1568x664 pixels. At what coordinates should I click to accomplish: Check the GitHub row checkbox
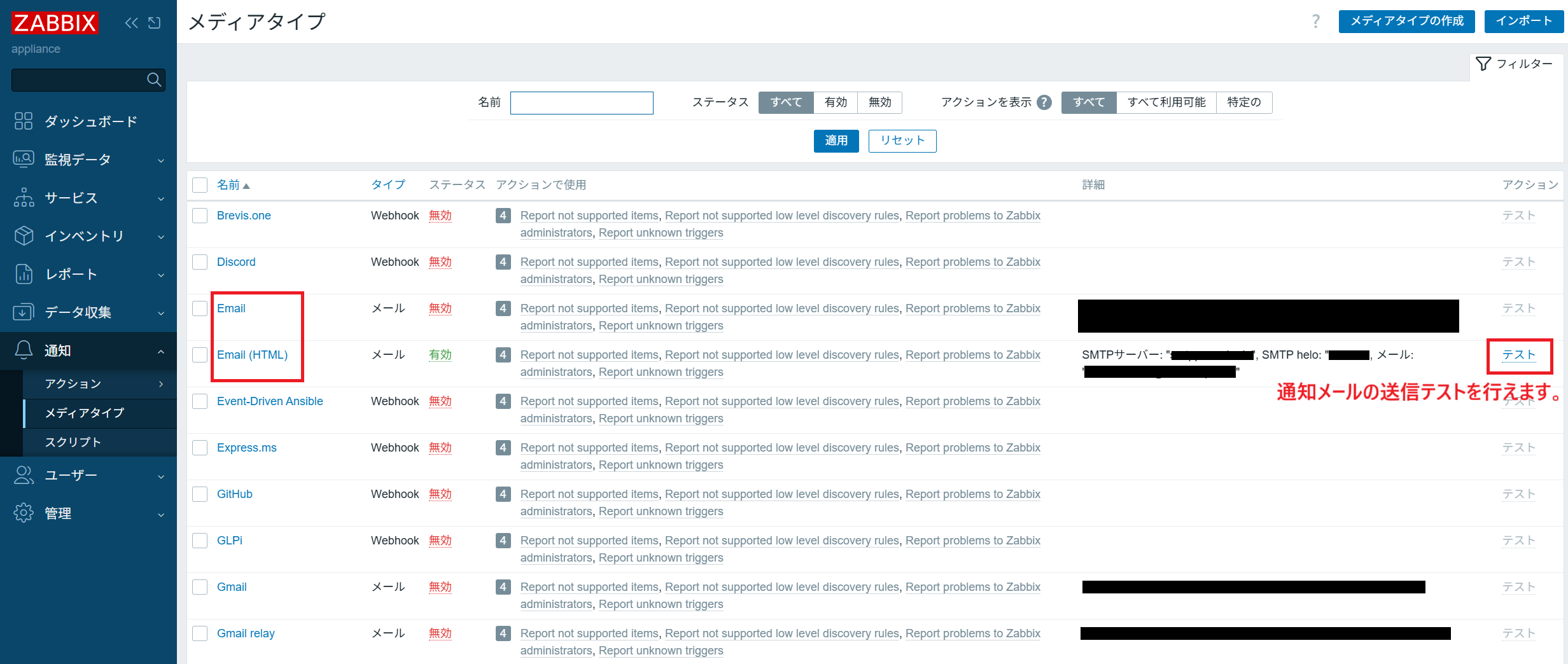(200, 494)
